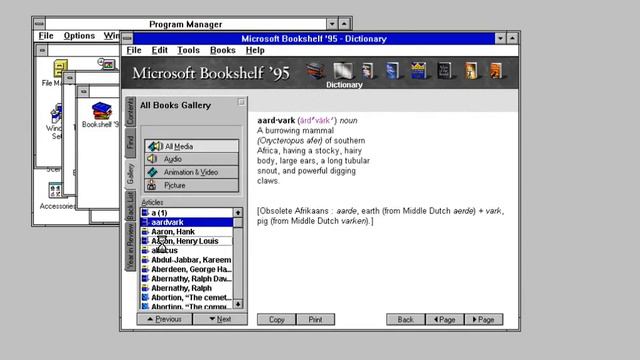Filter gallery by All Media
Screen dimensions: 640x360
click(x=191, y=146)
